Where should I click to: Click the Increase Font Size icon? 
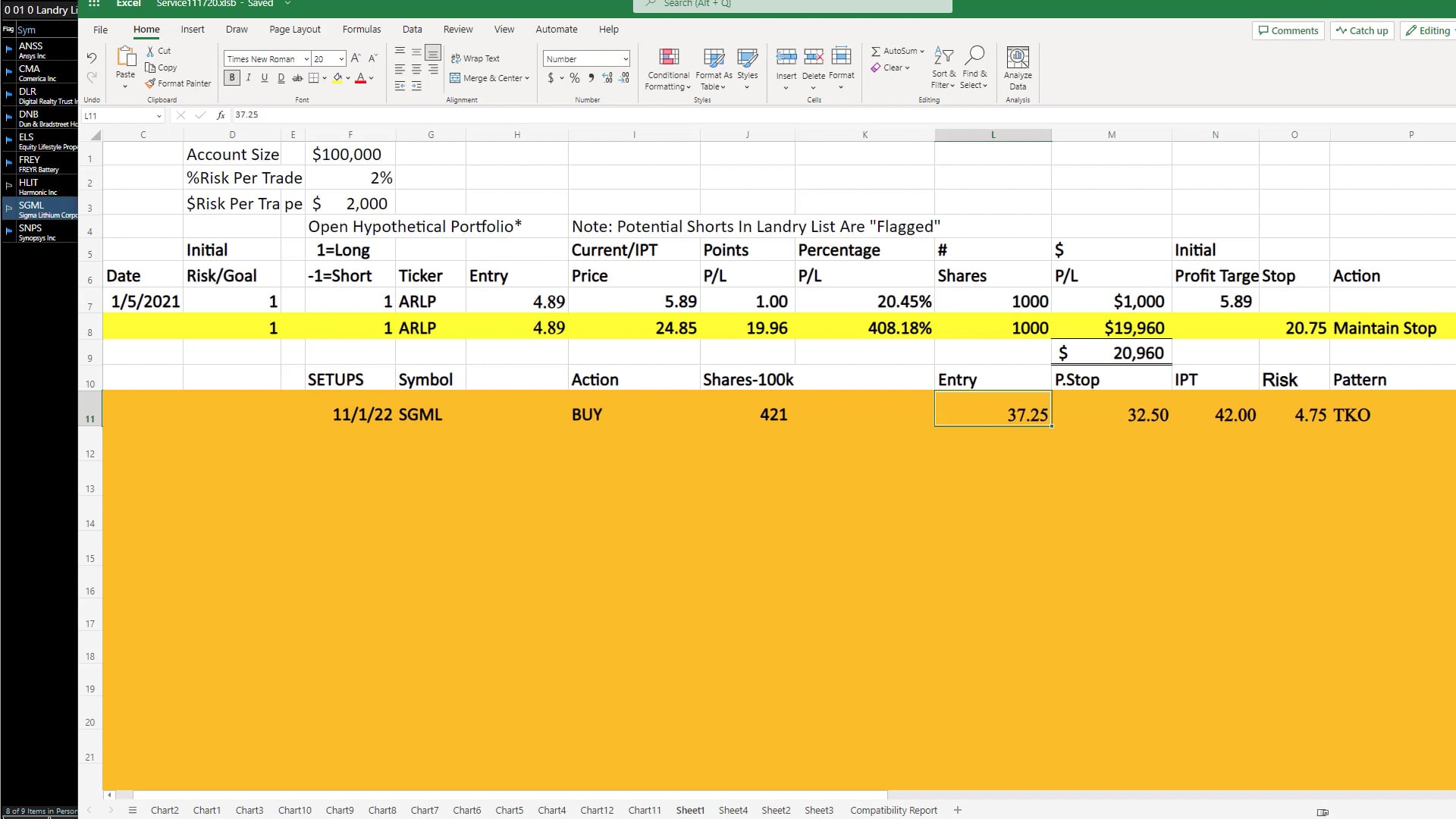tap(355, 58)
